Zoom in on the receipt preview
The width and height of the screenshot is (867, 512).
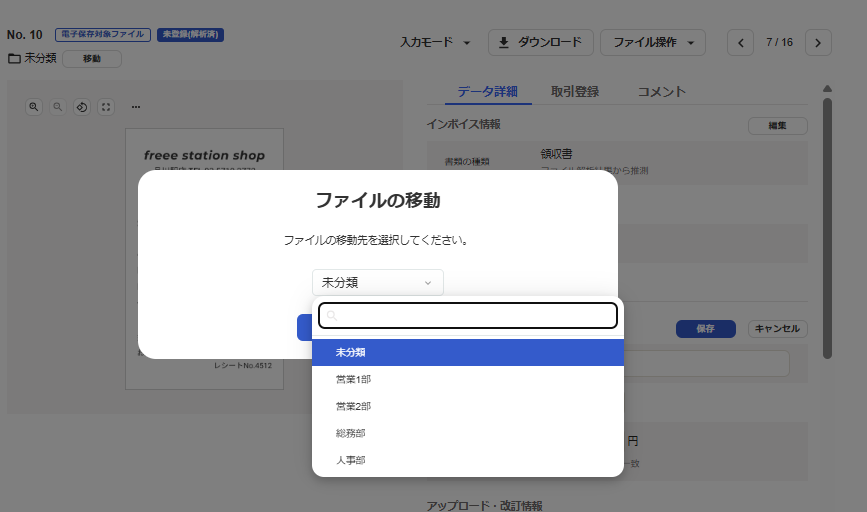(x=34, y=107)
